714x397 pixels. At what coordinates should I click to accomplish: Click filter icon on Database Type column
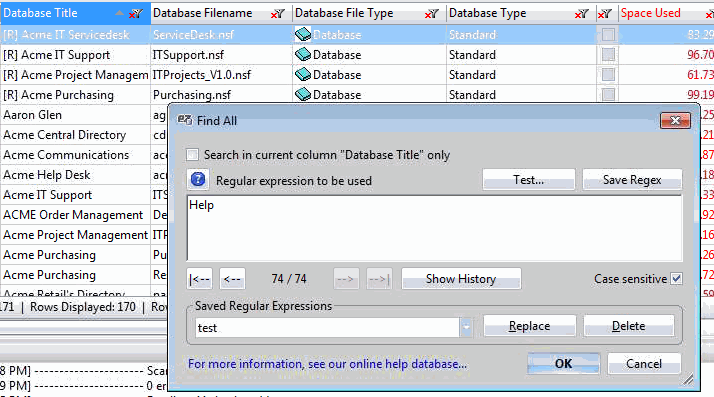click(581, 14)
